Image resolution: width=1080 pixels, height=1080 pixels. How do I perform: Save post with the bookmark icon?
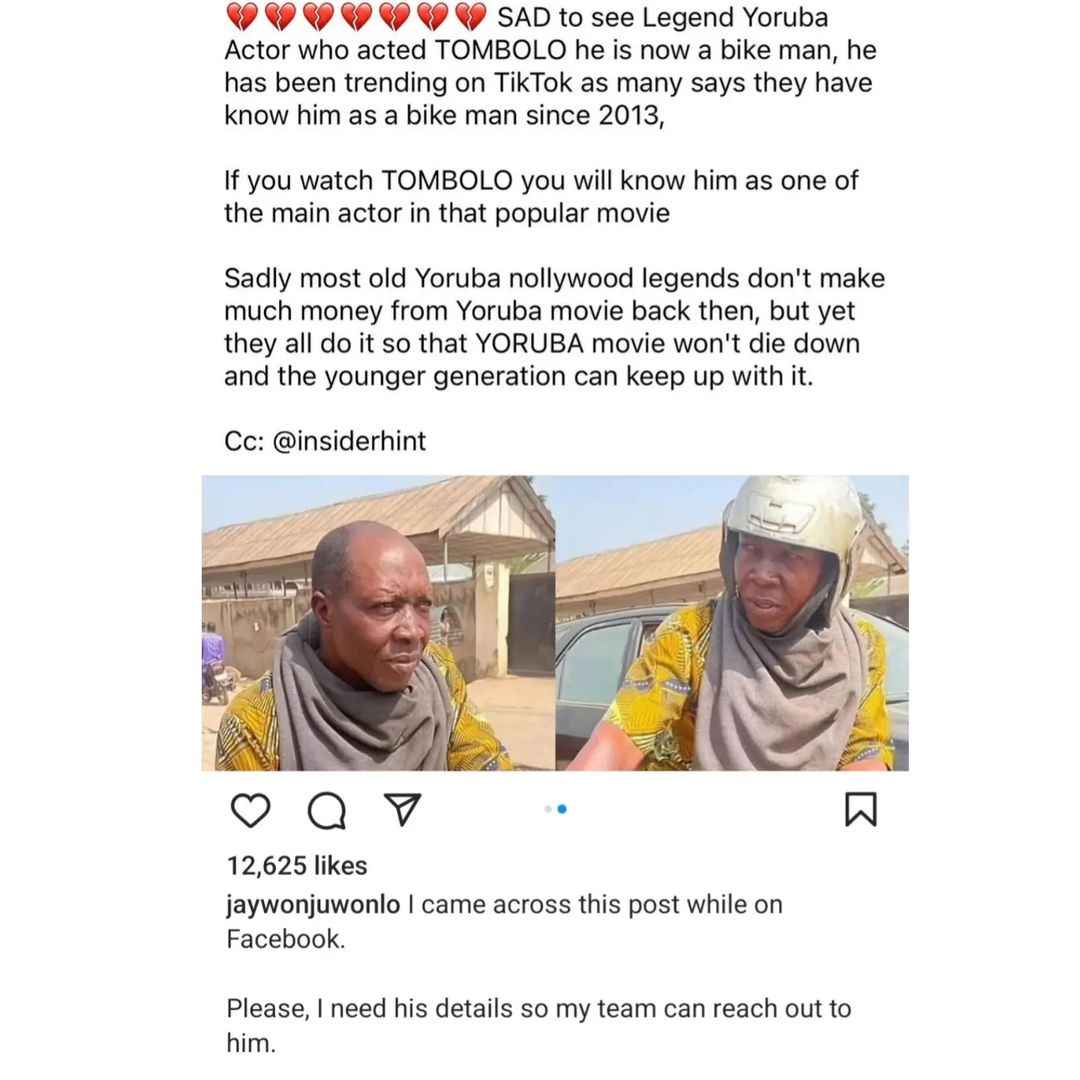pyautogui.click(x=860, y=809)
